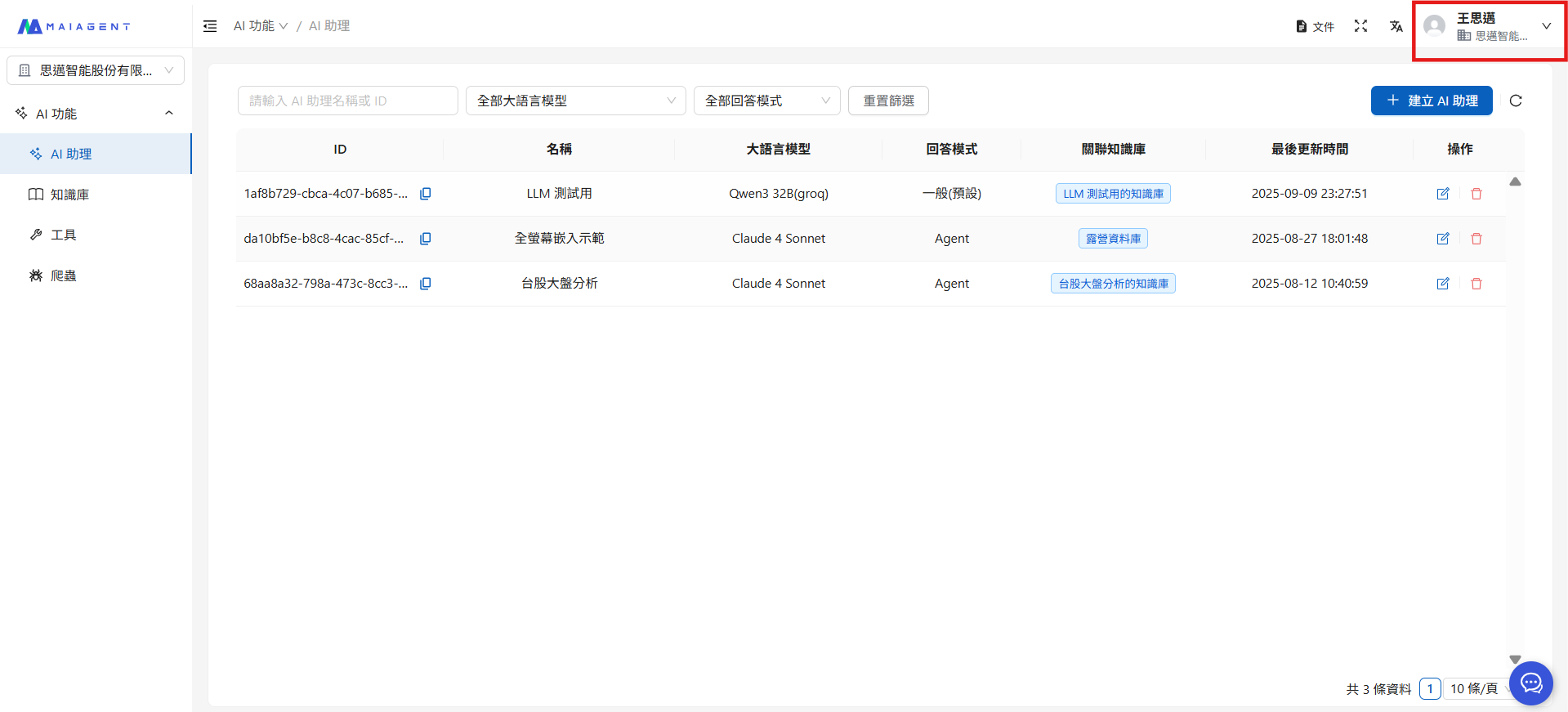The width and height of the screenshot is (1568, 712).
Task: Collapse the sidebar with the menu fold icon
Action: [210, 26]
